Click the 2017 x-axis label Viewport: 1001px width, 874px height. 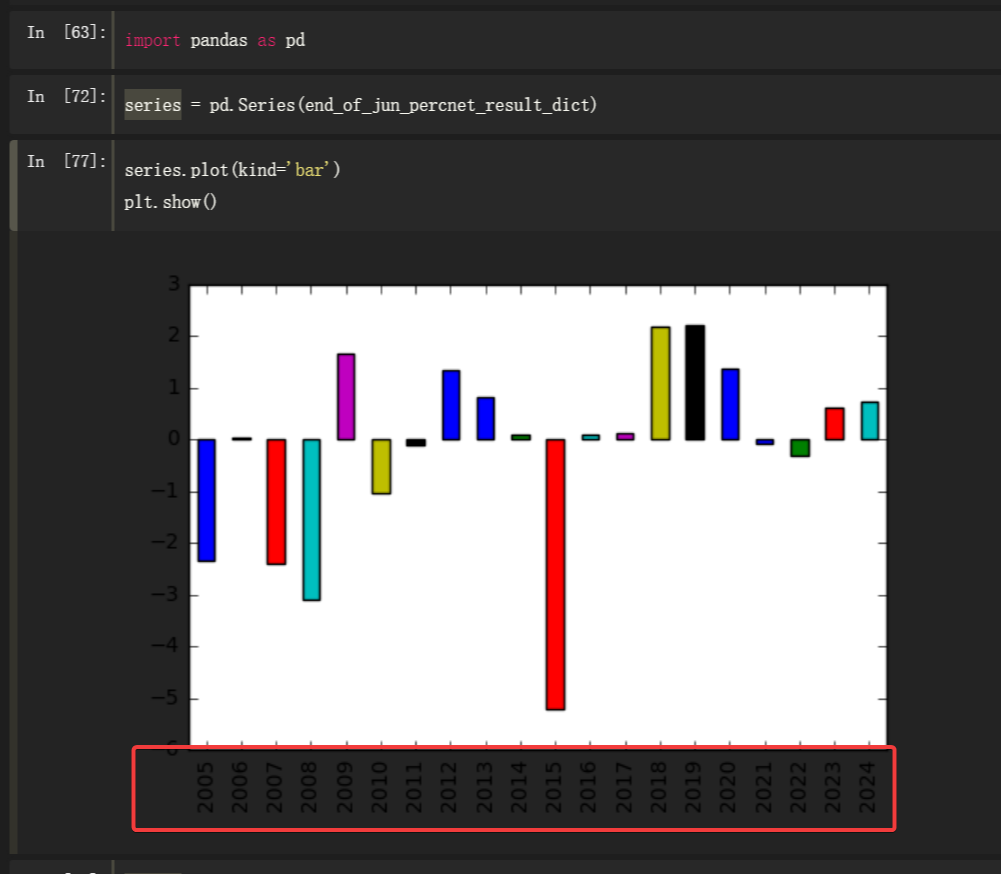624,787
